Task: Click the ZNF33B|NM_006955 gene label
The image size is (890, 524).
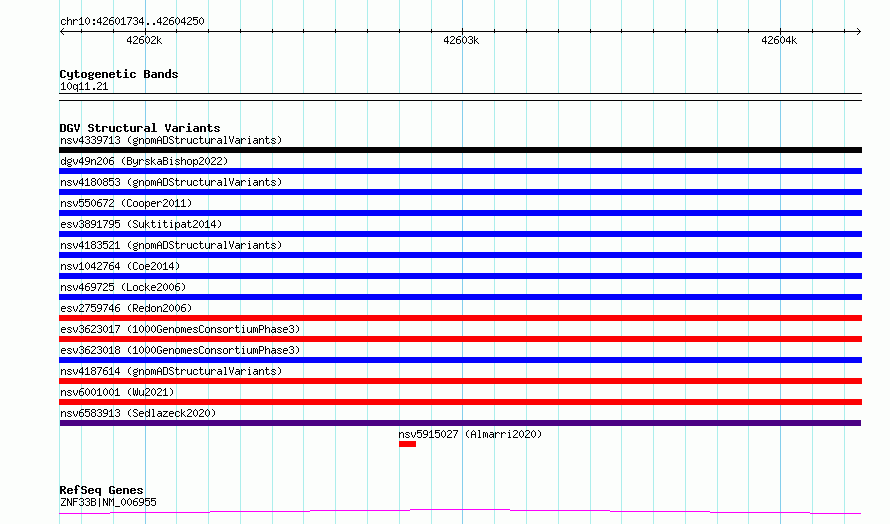Action: pyautogui.click(x=108, y=502)
